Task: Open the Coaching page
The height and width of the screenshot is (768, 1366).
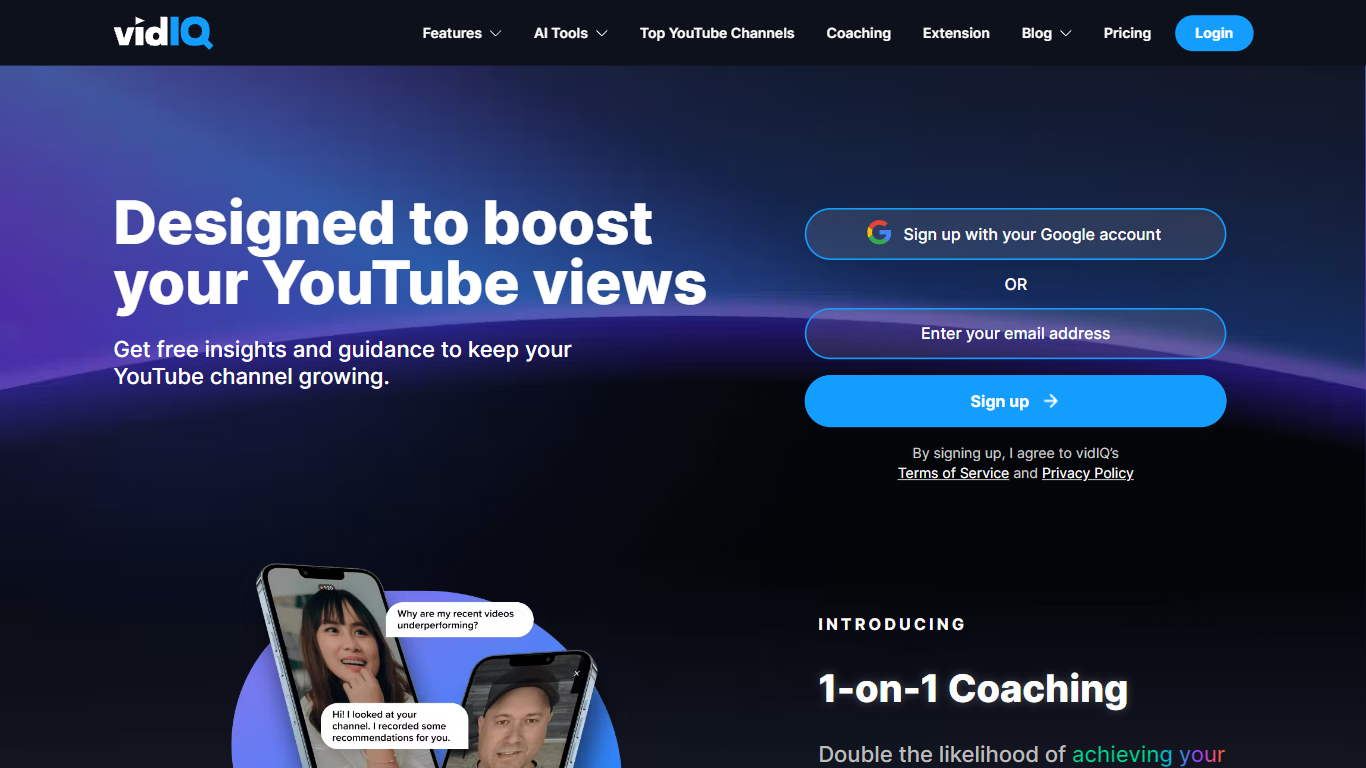Action: (858, 33)
